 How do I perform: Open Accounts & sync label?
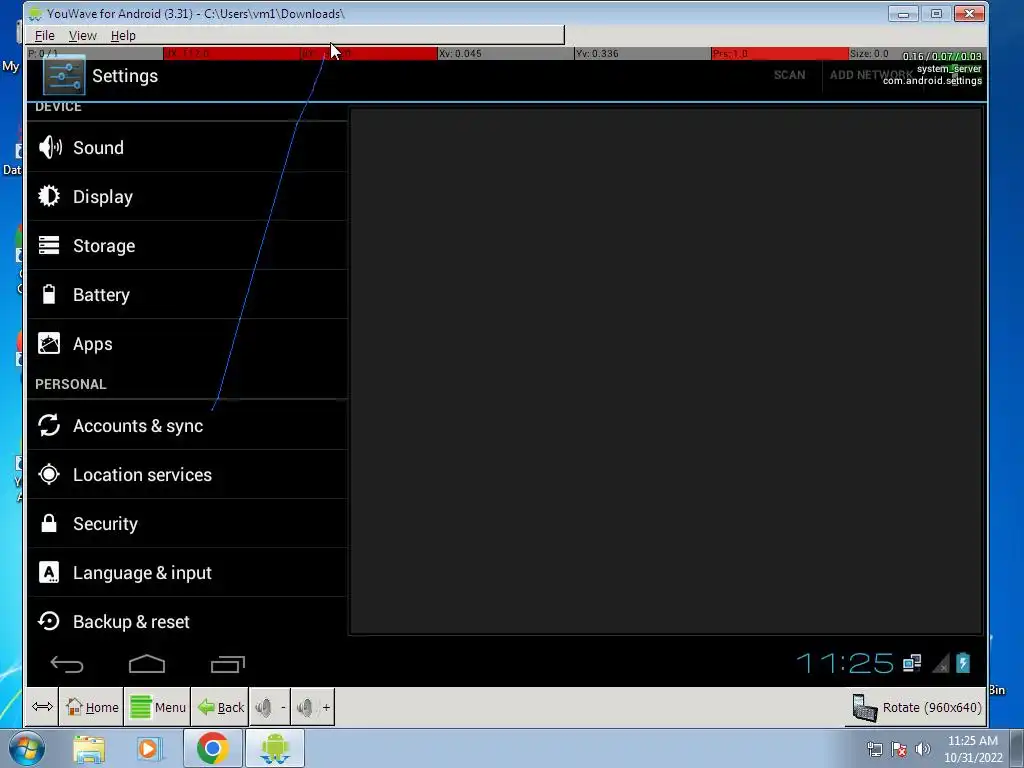tap(138, 426)
